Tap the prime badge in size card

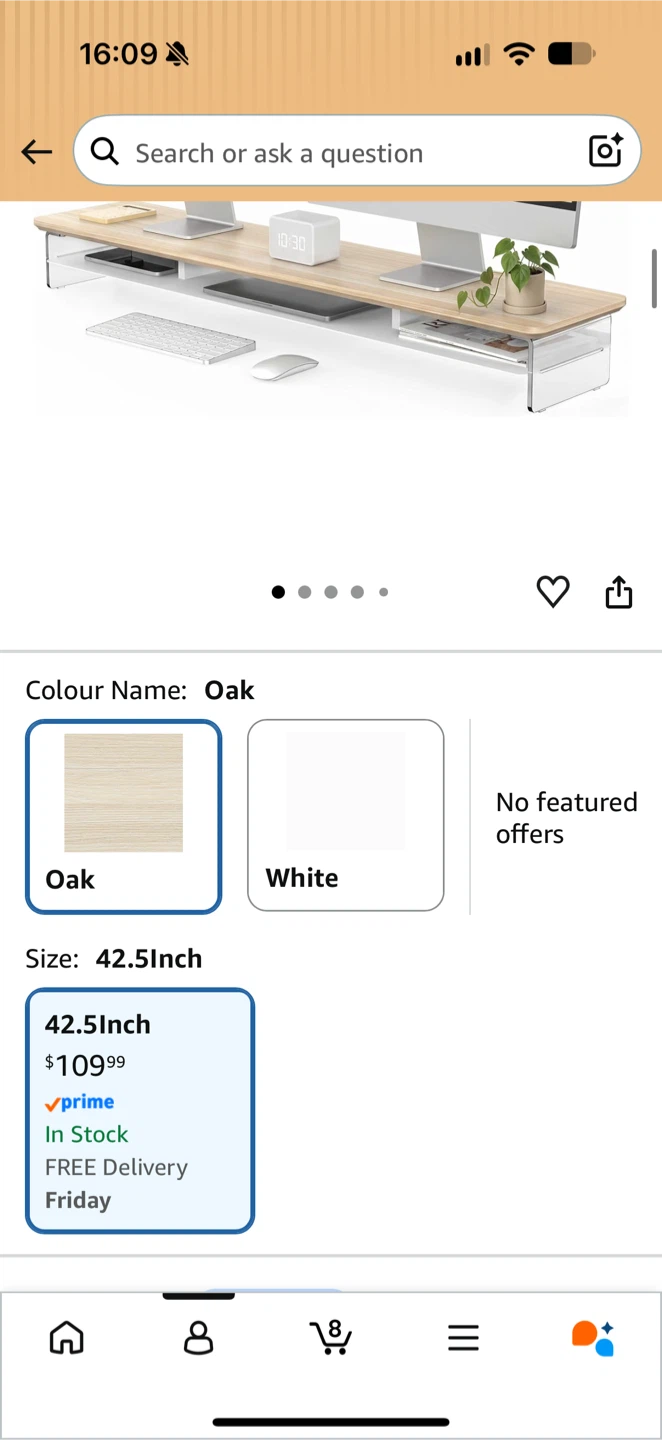click(79, 1102)
